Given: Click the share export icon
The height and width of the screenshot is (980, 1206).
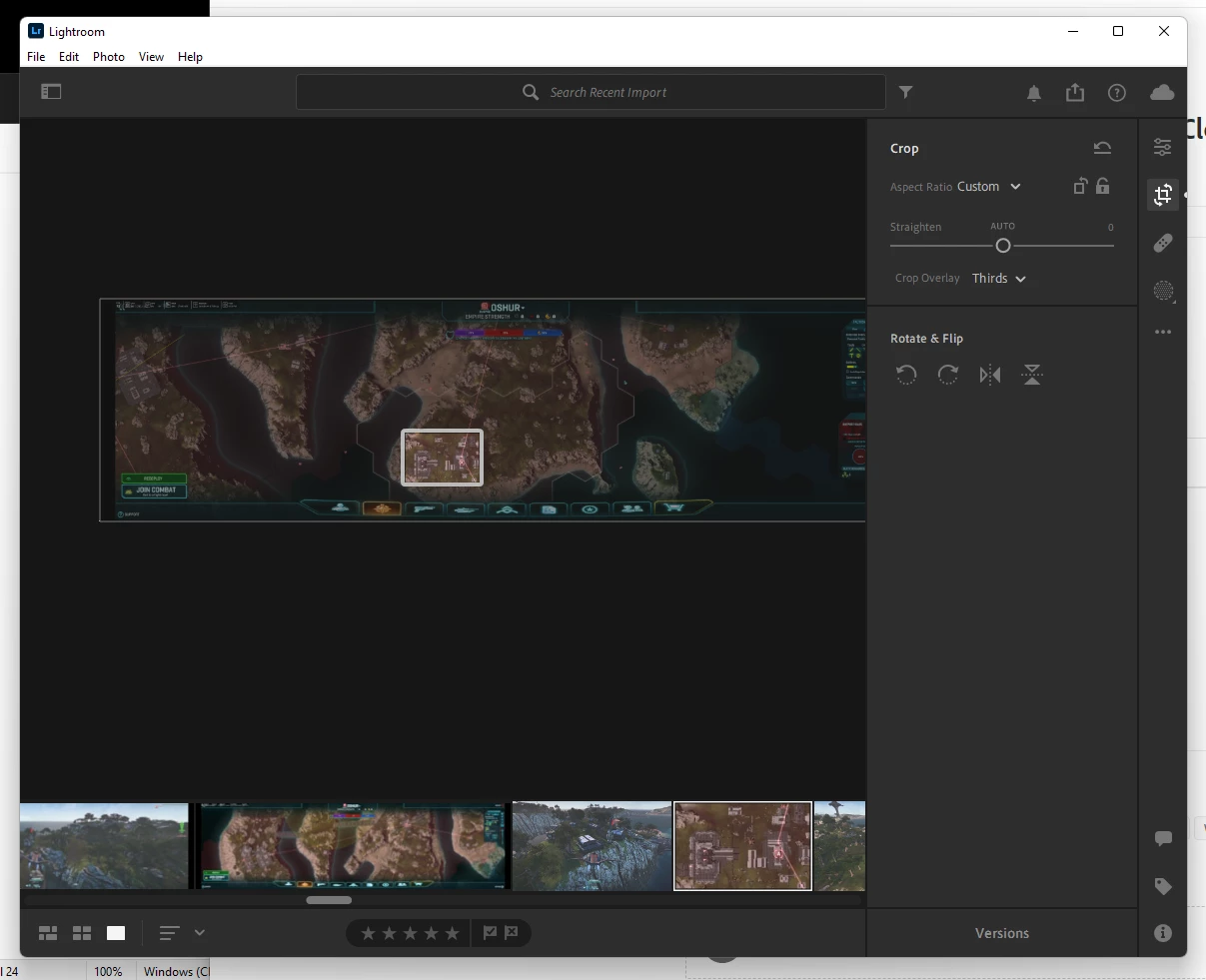Looking at the screenshot, I should 1075,92.
